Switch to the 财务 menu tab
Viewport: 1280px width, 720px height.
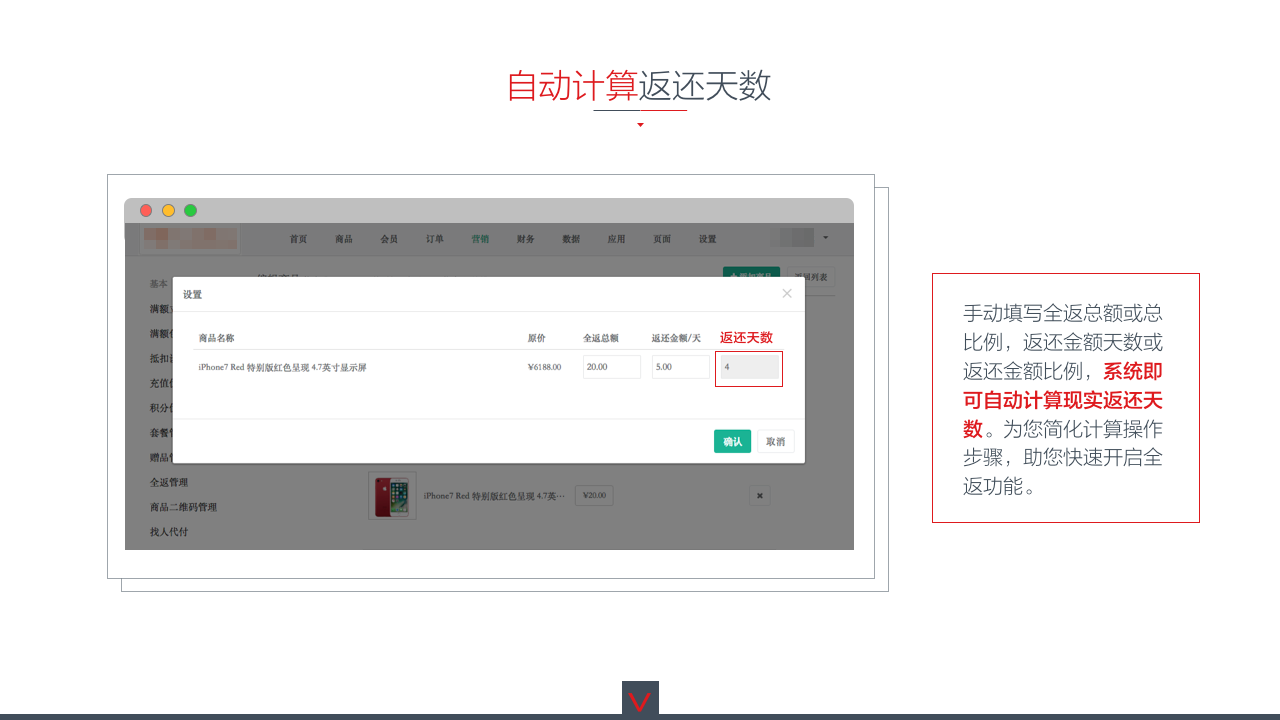click(525, 239)
